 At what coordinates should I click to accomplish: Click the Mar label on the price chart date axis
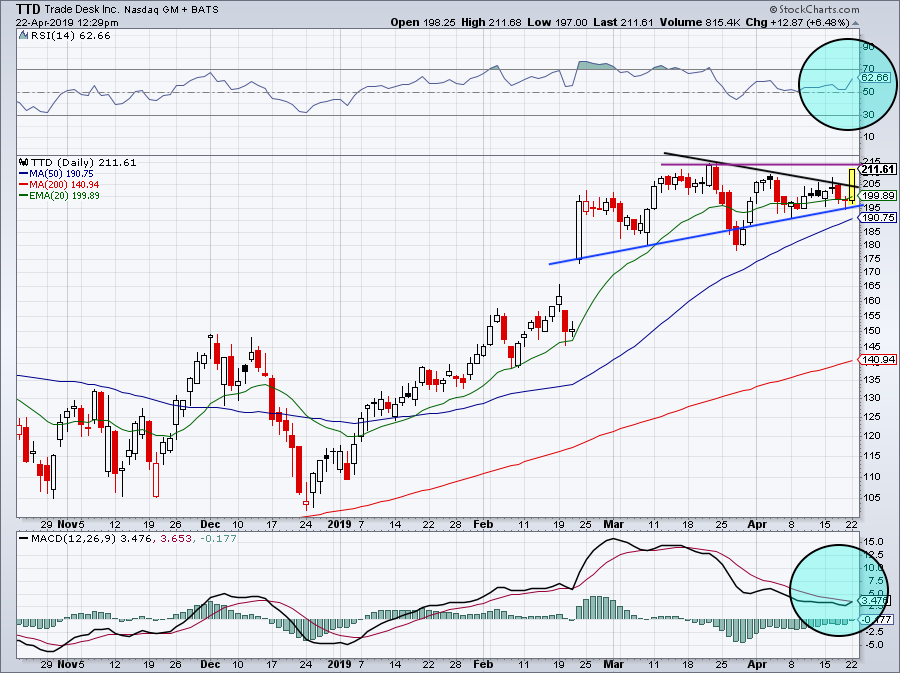[614, 524]
